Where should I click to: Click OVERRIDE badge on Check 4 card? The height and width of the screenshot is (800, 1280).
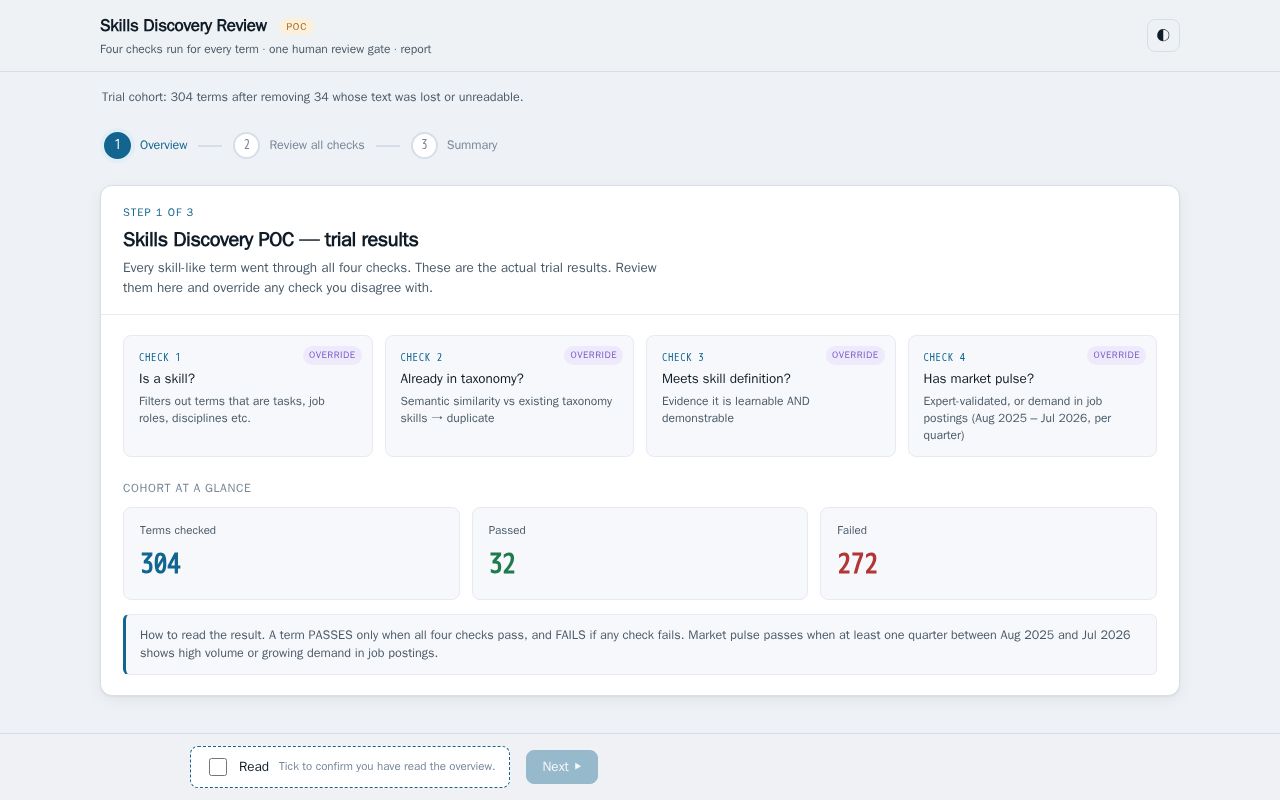point(1116,355)
